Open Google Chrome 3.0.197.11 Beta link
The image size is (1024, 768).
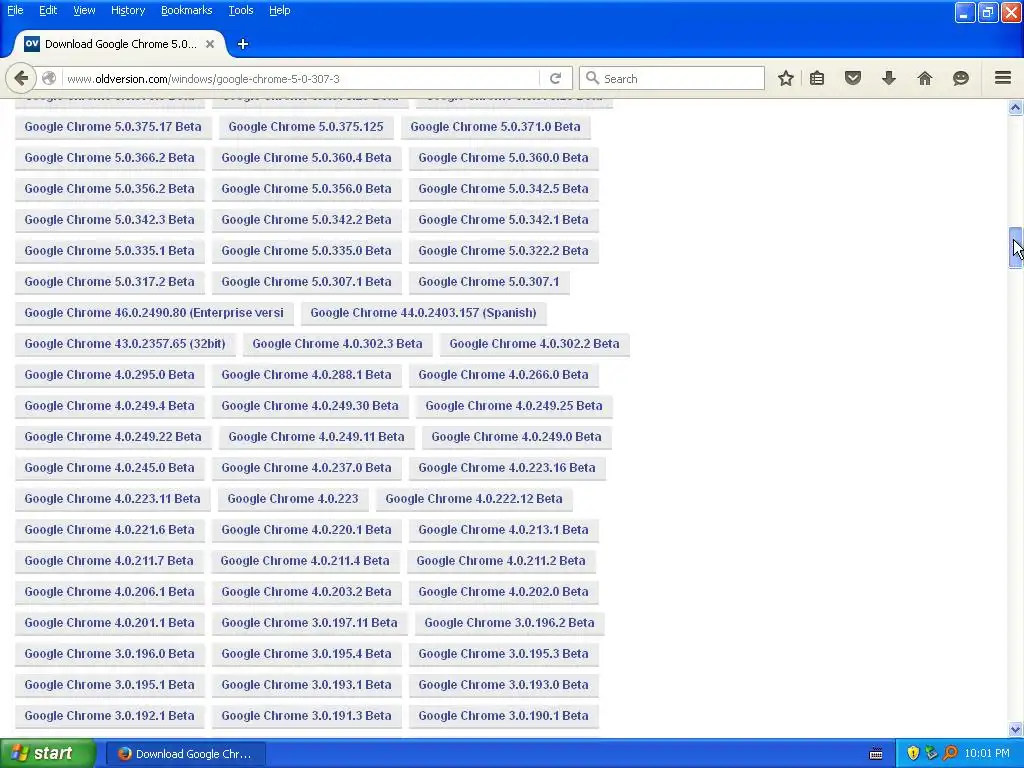(x=310, y=623)
